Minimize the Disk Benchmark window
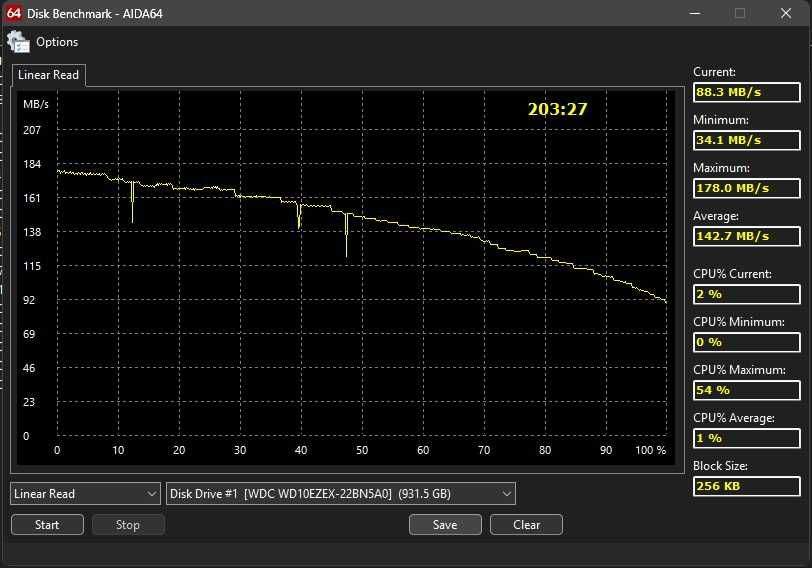The width and height of the screenshot is (812, 568). click(695, 13)
